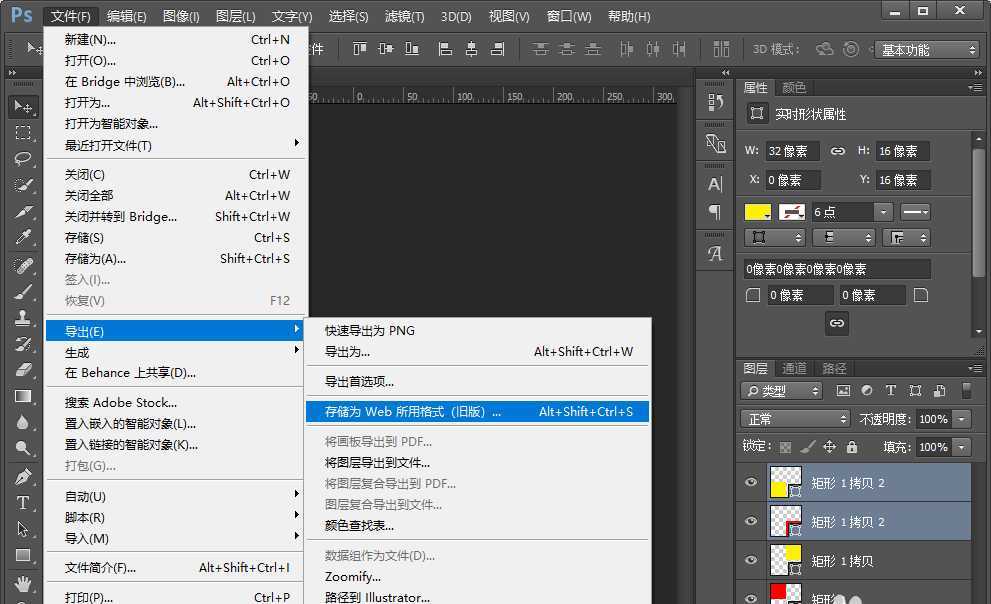The image size is (991, 604).
Task: Hide the 矩形 1 拷贝 layer
Action: pyautogui.click(x=751, y=561)
